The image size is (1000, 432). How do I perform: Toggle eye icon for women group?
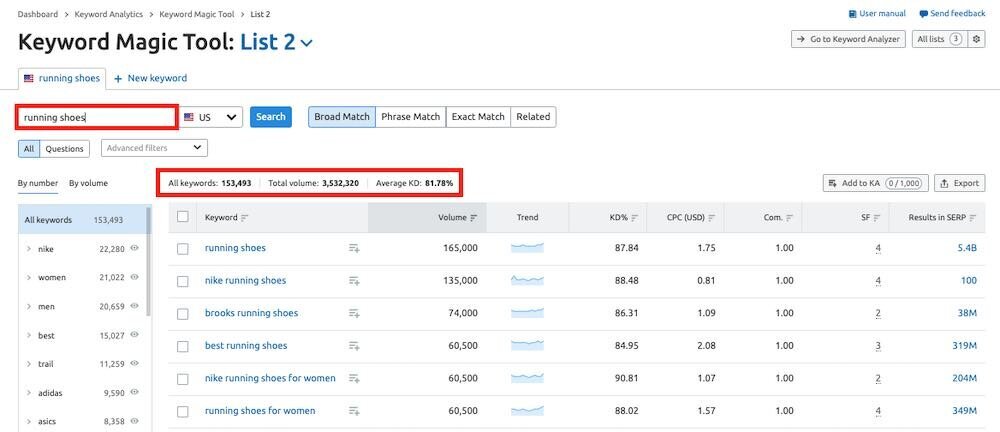[135, 278]
